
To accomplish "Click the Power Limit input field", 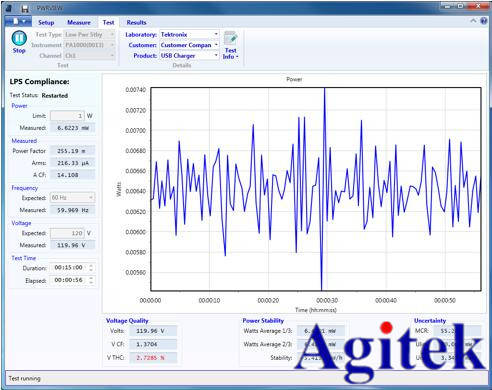I will (x=67, y=116).
